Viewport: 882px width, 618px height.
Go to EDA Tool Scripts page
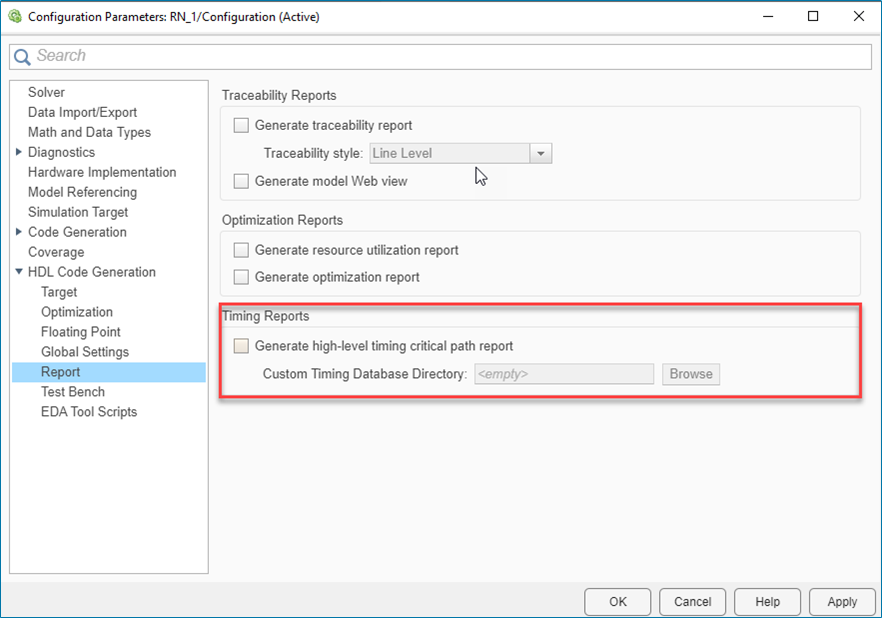(x=89, y=412)
